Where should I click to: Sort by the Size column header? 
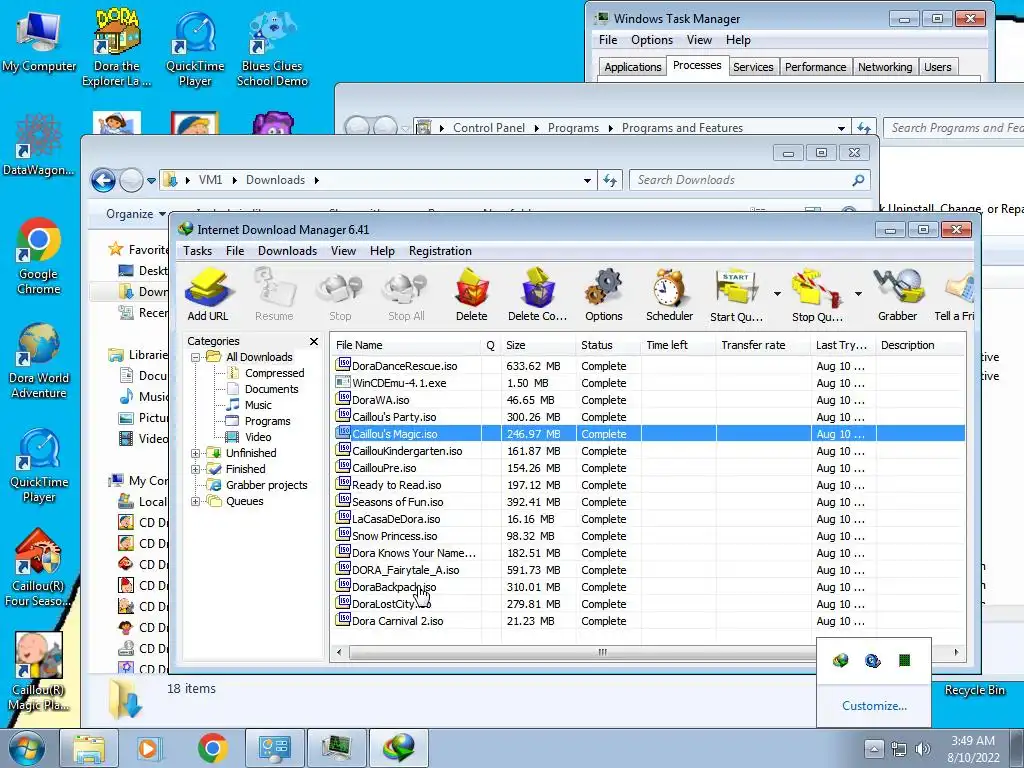538,345
